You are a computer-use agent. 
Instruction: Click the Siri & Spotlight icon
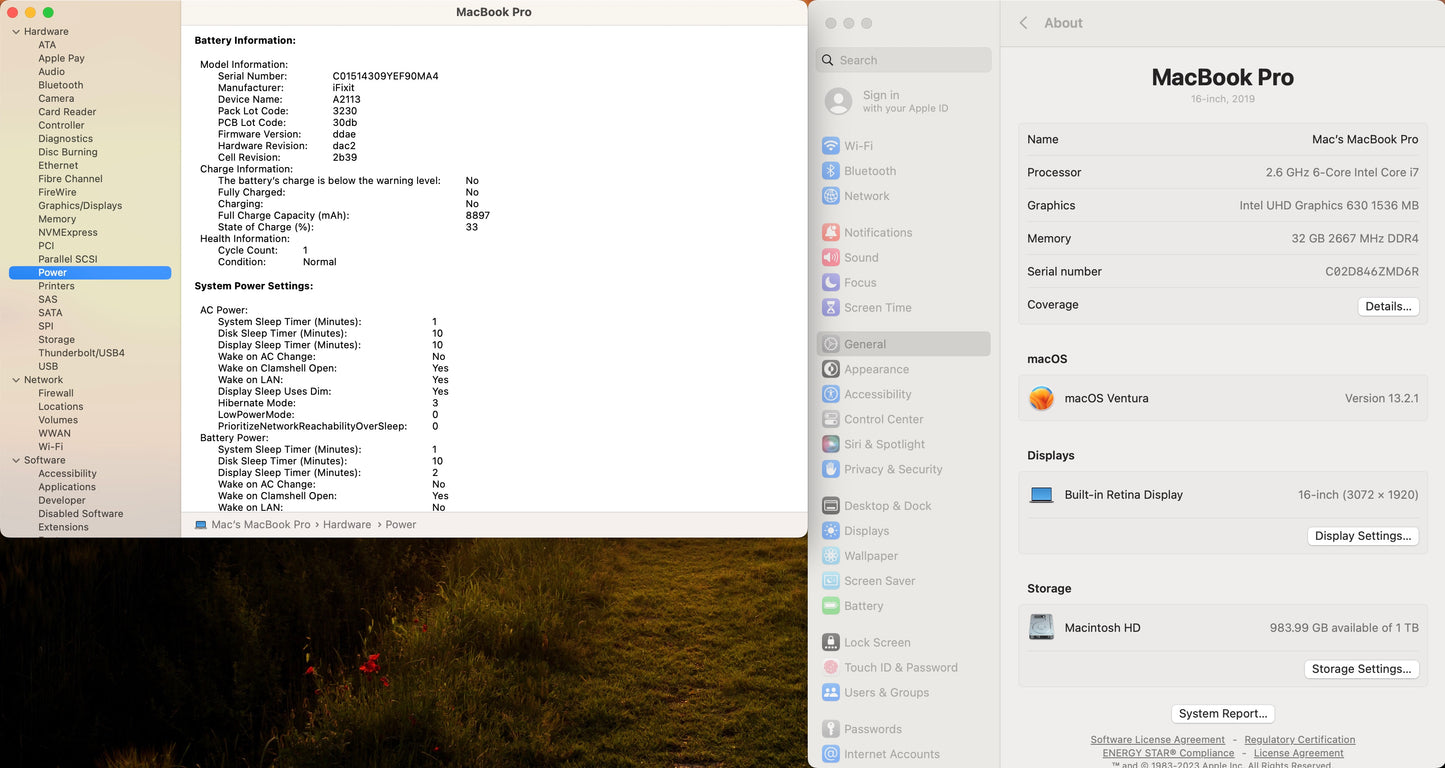tap(830, 444)
